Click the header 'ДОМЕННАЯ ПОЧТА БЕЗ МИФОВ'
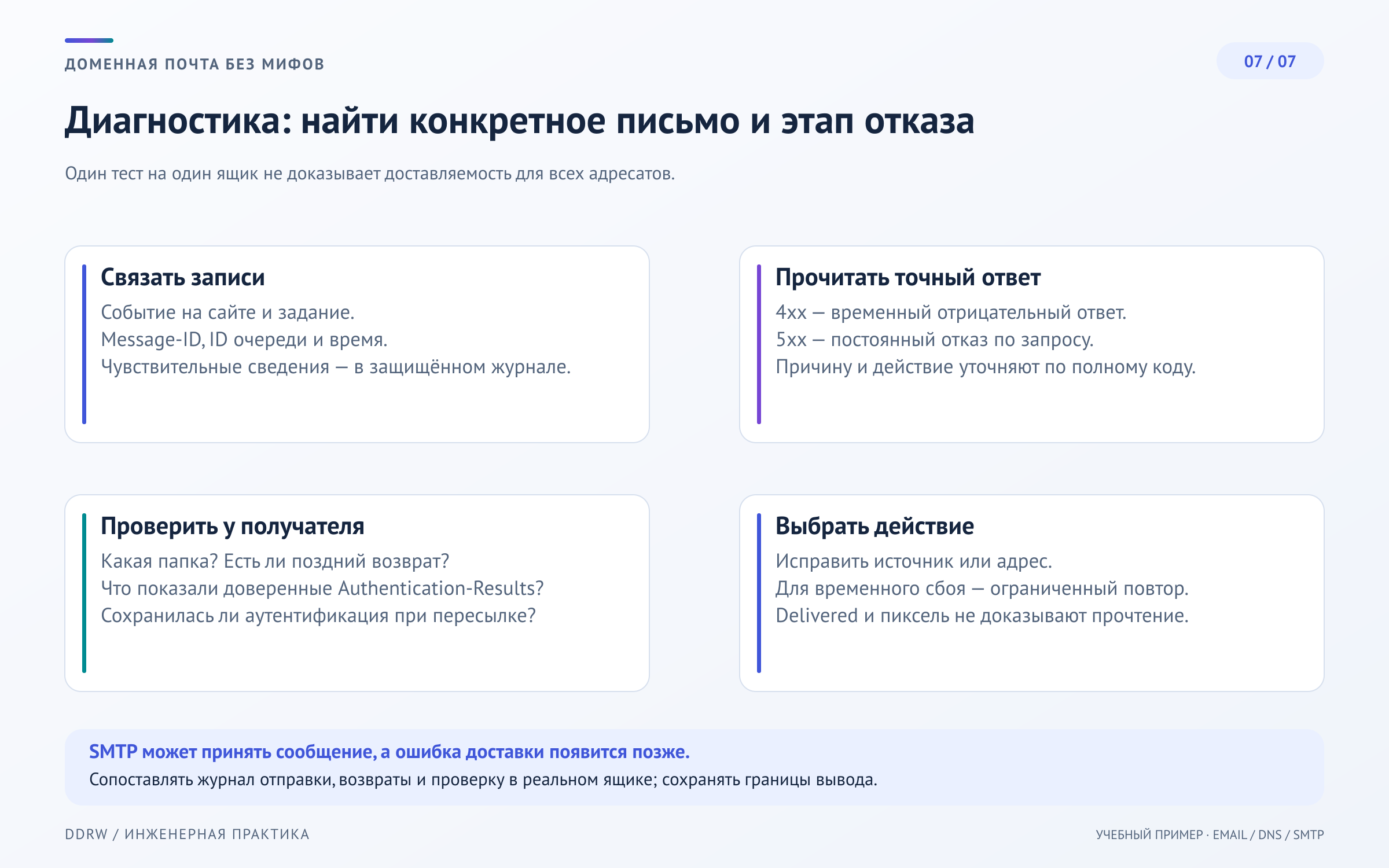This screenshot has width=1389, height=868. coord(194,64)
